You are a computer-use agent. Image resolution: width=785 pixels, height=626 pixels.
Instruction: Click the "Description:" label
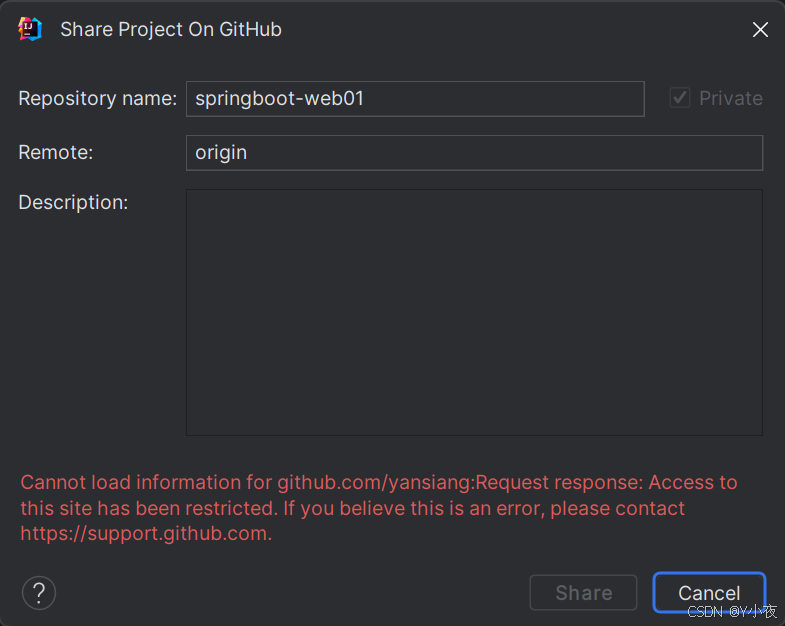tap(73, 203)
